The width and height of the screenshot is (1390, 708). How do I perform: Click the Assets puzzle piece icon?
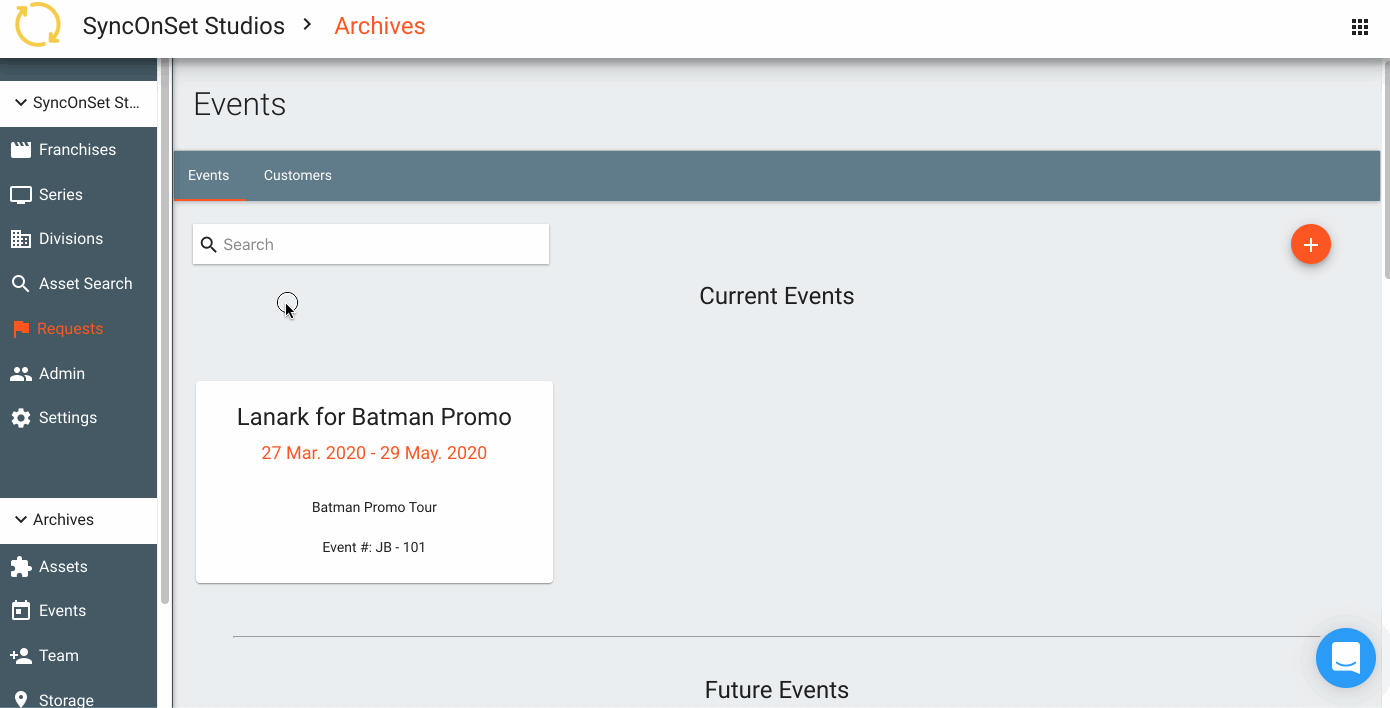[x=20, y=567]
